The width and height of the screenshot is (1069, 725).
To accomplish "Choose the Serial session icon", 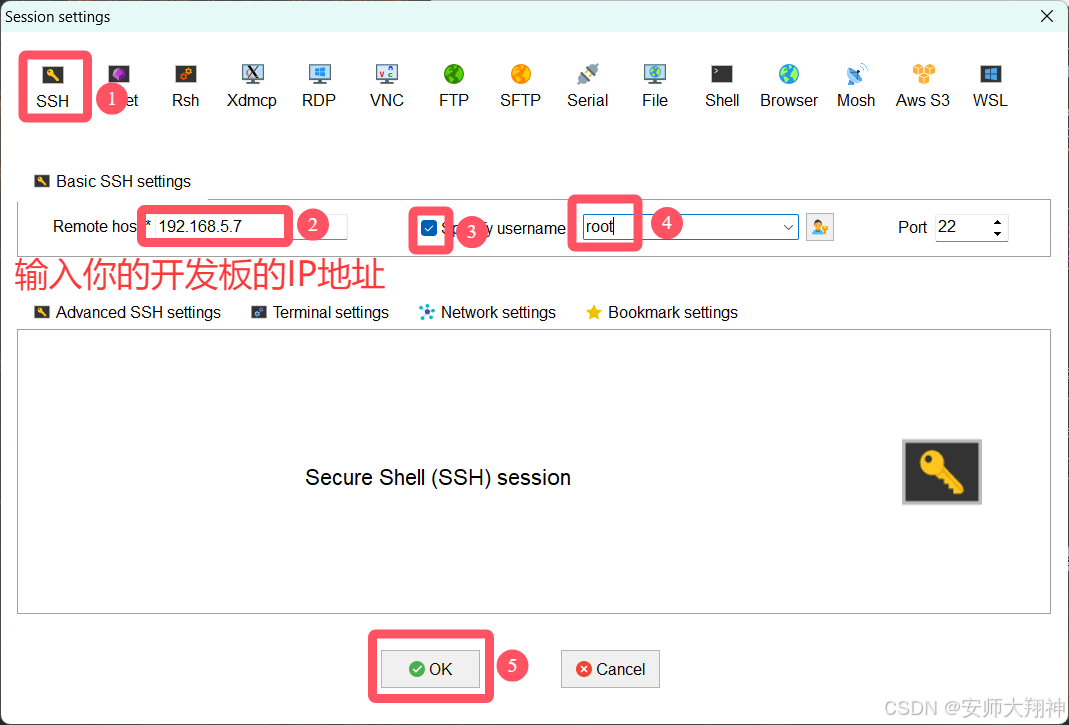I will [x=587, y=87].
